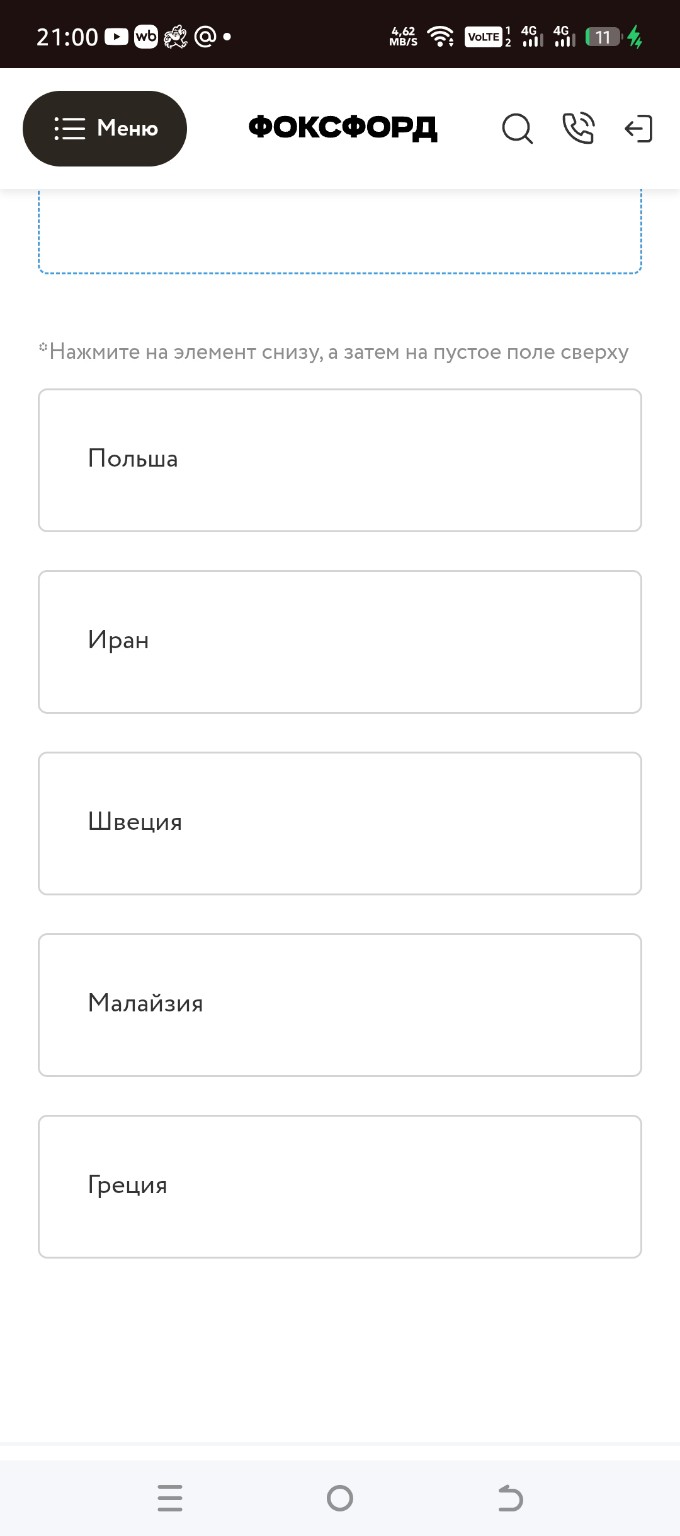Open the Foxford site Menu

(105, 128)
